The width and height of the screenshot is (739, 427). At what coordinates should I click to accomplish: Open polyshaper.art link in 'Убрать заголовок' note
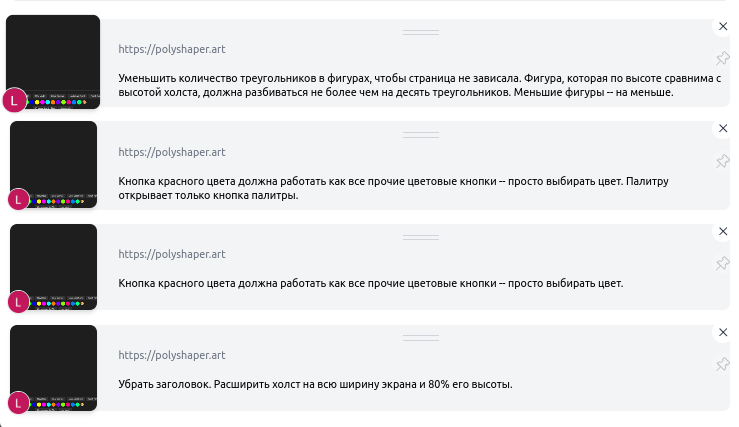pos(172,355)
